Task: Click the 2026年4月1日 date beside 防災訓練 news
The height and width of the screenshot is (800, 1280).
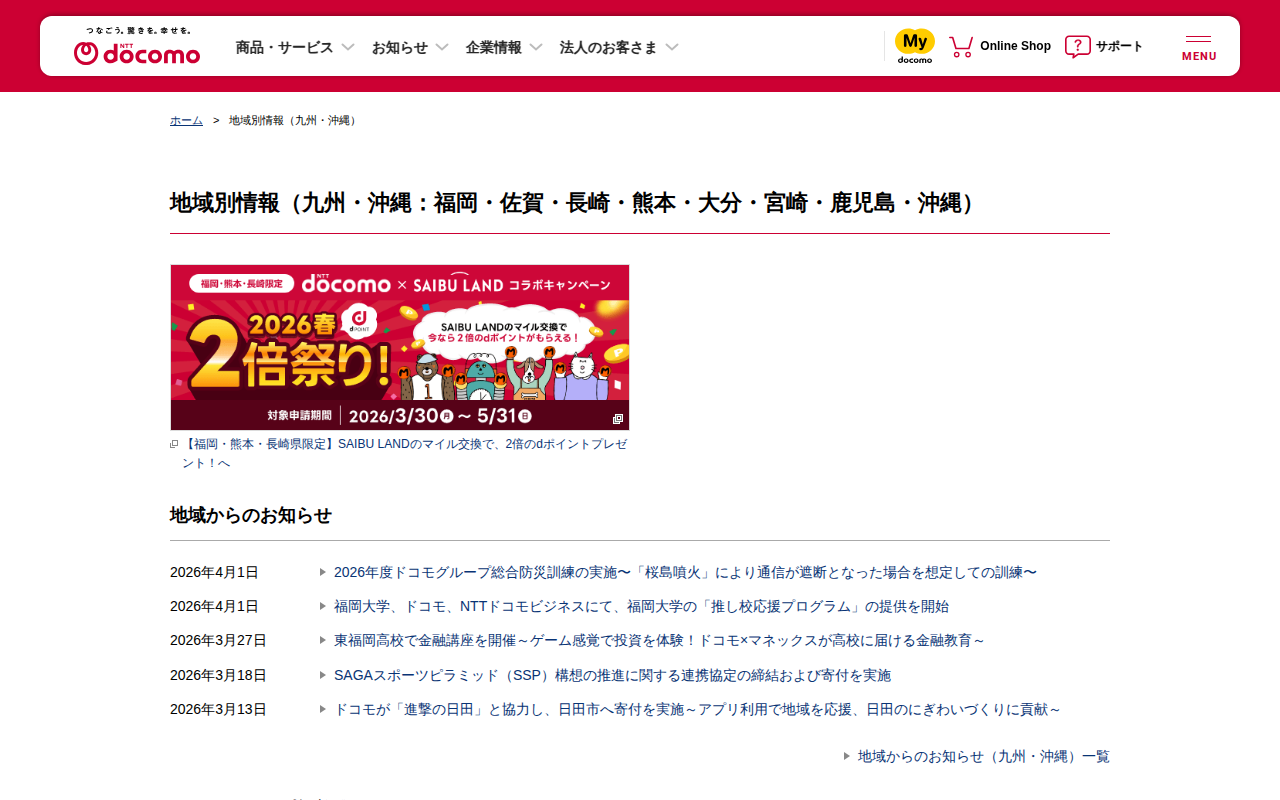Action: 214,572
